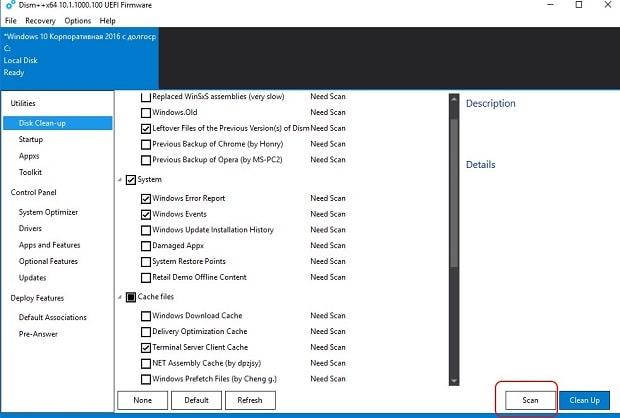Check Windows Update Installation History

(146, 230)
